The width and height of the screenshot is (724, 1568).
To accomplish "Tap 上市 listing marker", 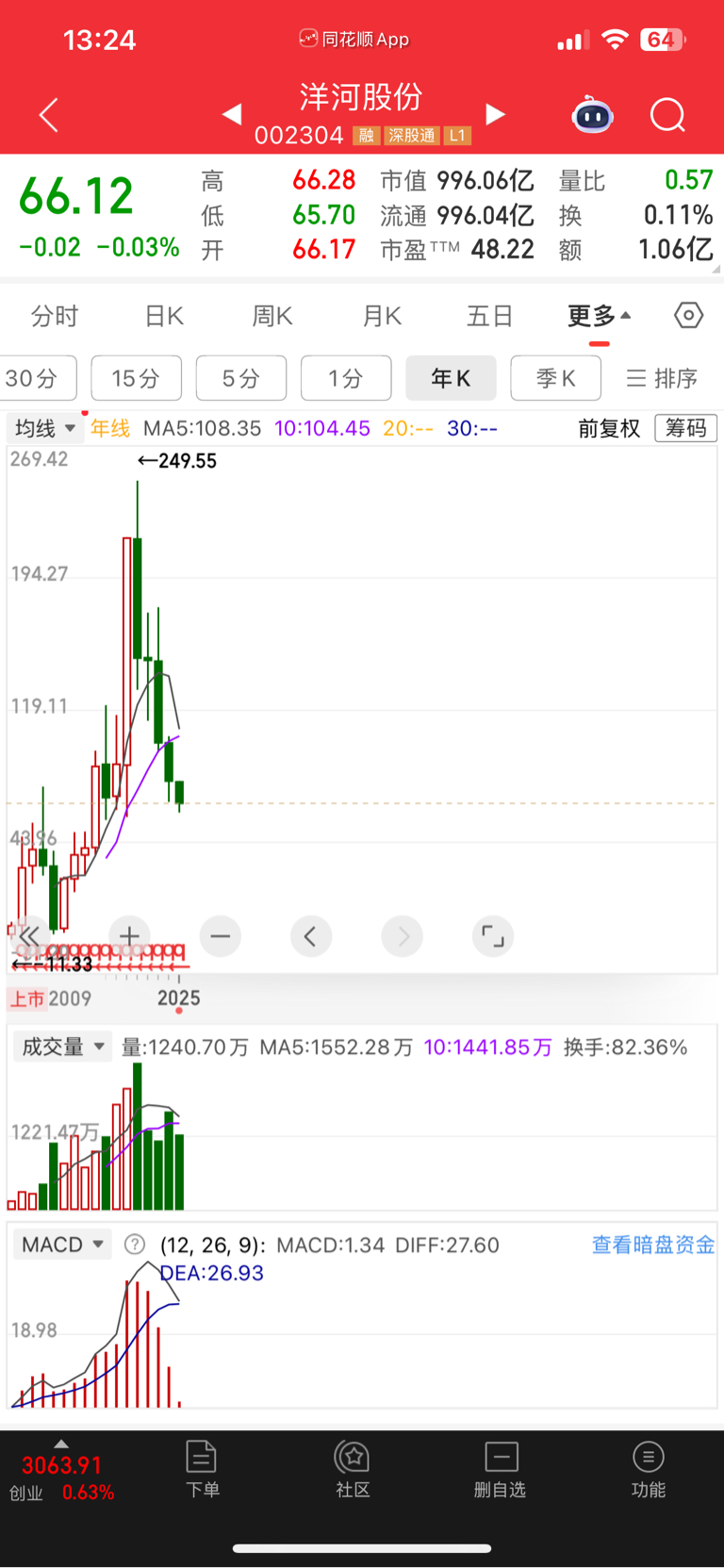I will 27,999.
